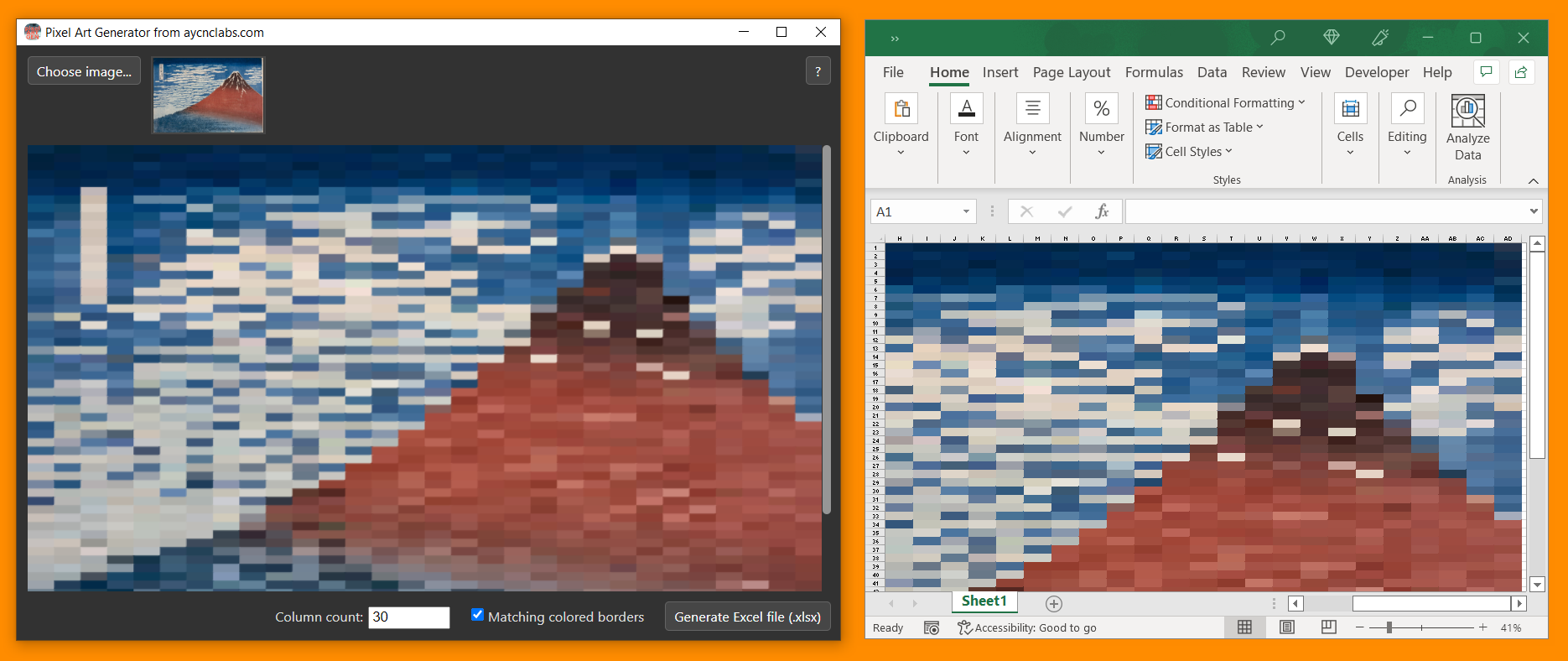Click the Excel search magnifier icon
Viewport: 1568px width, 661px height.
[1278, 37]
